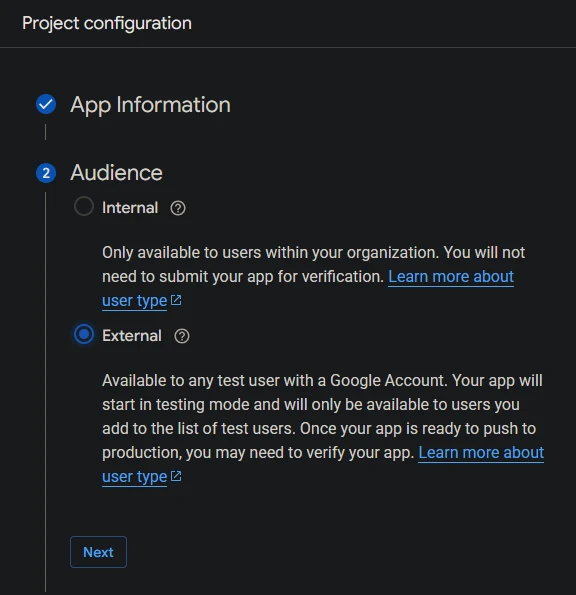This screenshot has width=576, height=595.
Task: Click the Internal option description paragraph
Action: (x=313, y=276)
